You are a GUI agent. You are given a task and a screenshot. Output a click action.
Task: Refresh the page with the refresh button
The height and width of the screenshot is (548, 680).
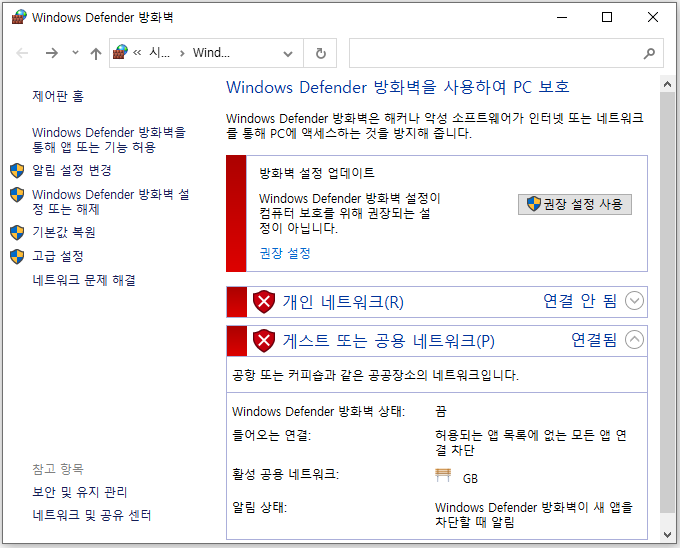(320, 53)
